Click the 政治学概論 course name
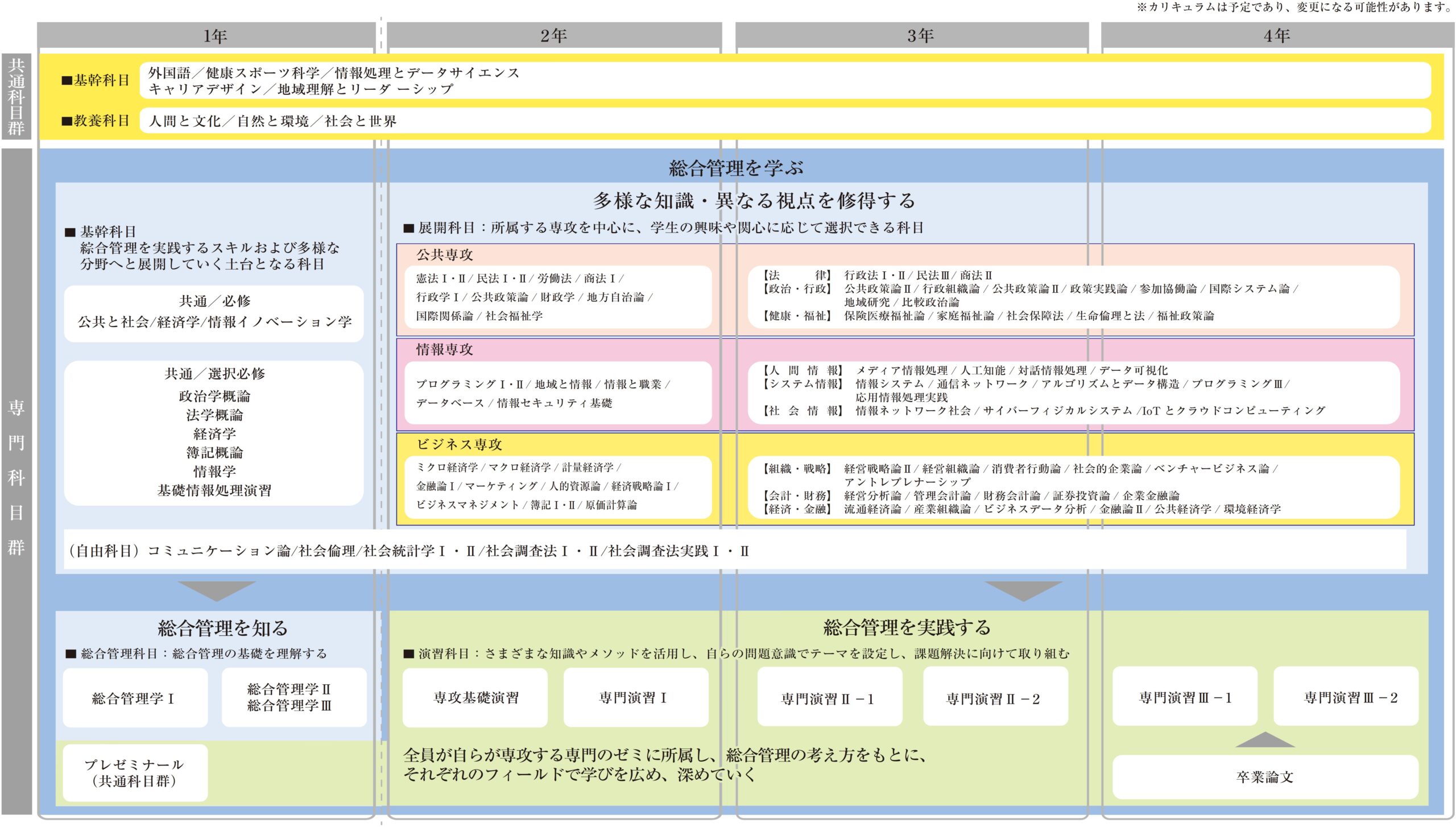This screenshot has height=827, width=1456. pos(215,396)
